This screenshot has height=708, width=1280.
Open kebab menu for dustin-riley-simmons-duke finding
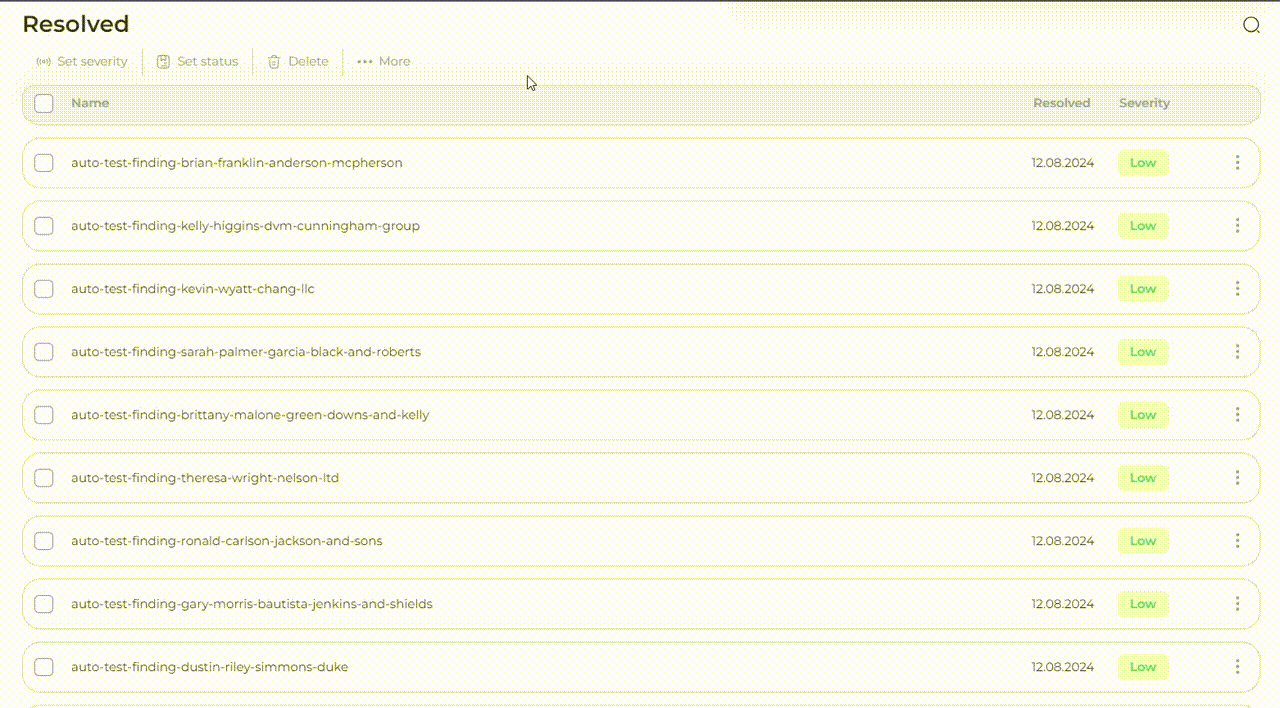1237,667
